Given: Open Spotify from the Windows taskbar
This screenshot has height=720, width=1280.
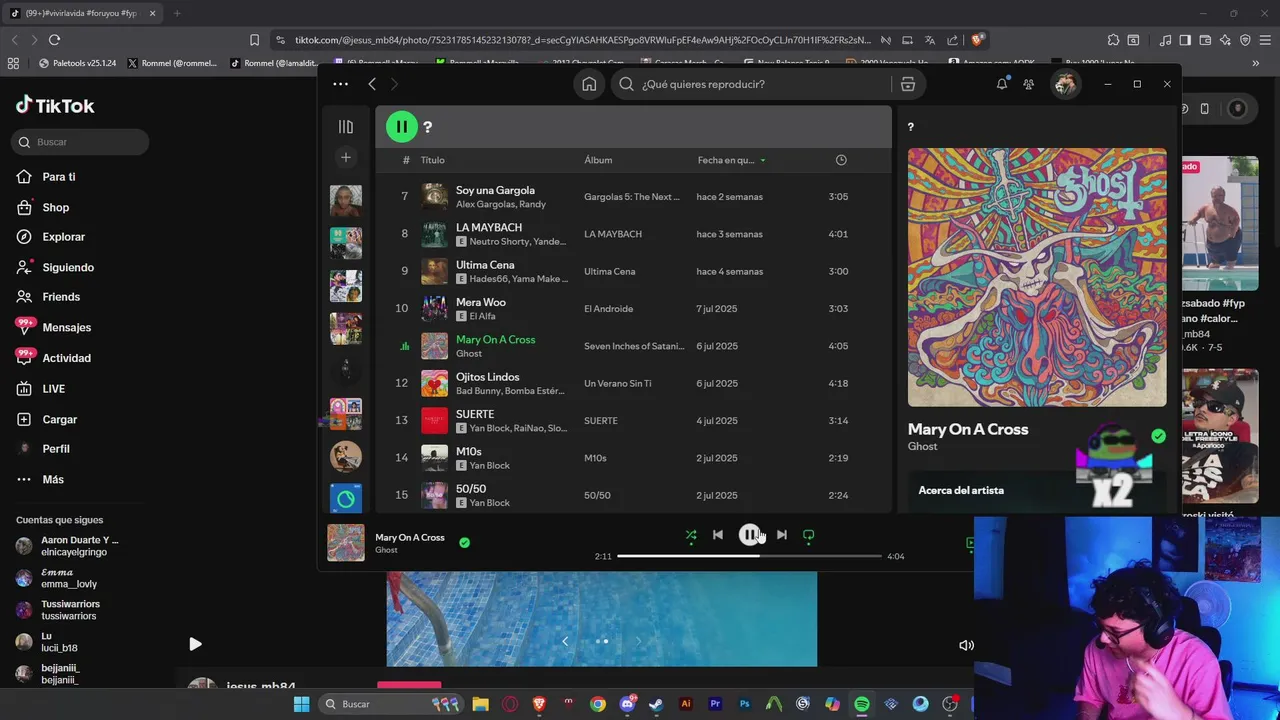Looking at the screenshot, I should (862, 704).
